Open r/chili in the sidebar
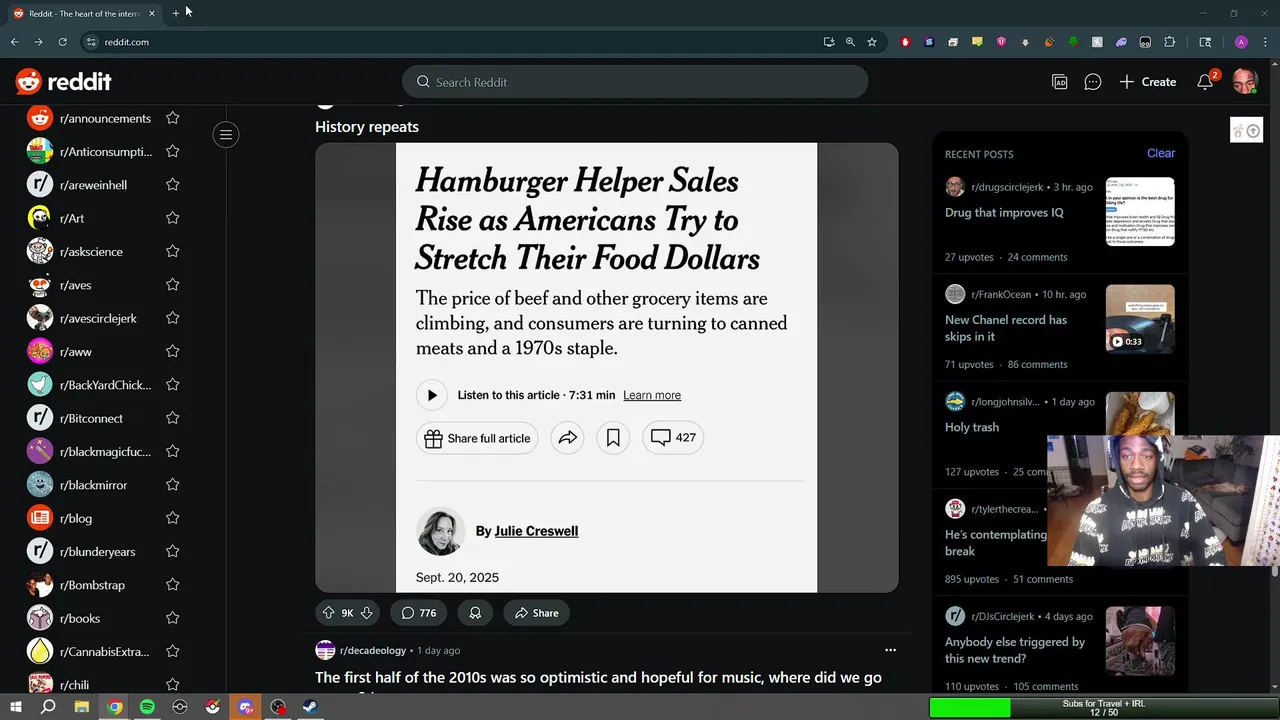The image size is (1280, 720). click(x=74, y=685)
